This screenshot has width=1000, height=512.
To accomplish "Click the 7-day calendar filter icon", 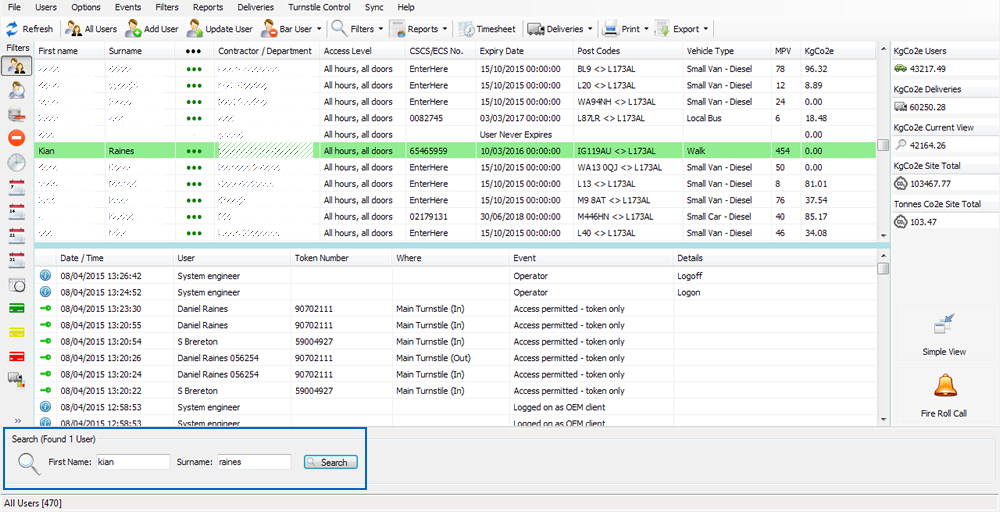I will 17,187.
